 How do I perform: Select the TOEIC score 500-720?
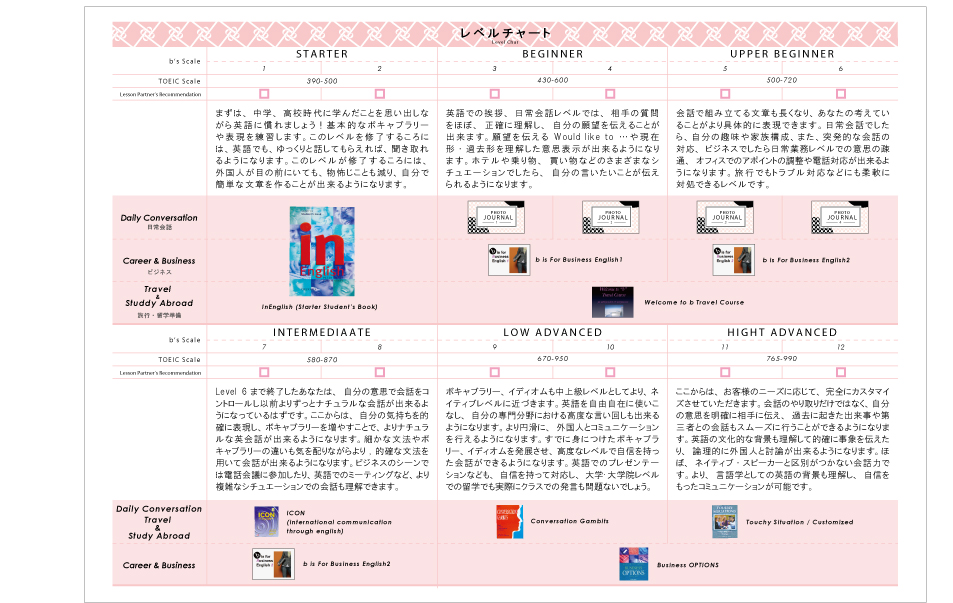(782, 80)
